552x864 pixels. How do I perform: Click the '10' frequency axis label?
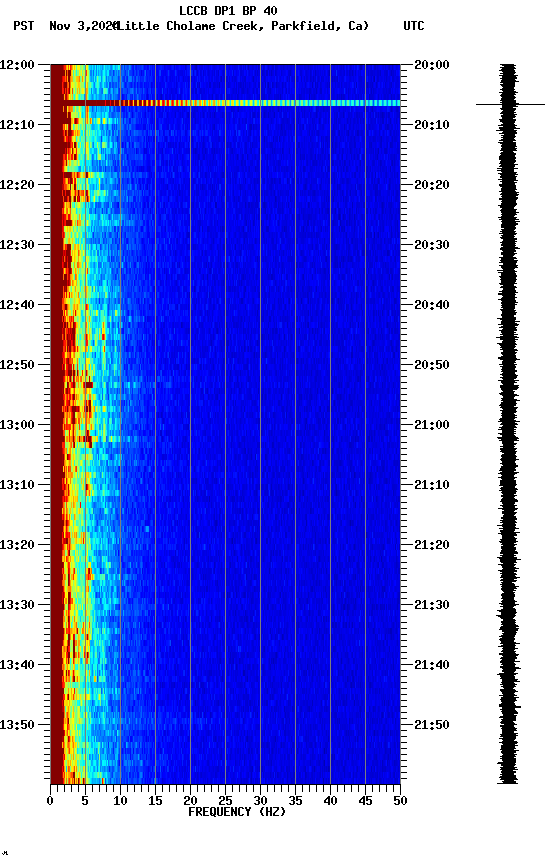tap(120, 801)
